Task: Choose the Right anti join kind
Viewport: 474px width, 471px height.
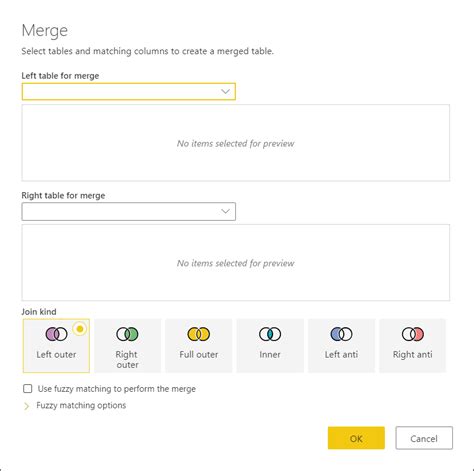Action: 413,346
